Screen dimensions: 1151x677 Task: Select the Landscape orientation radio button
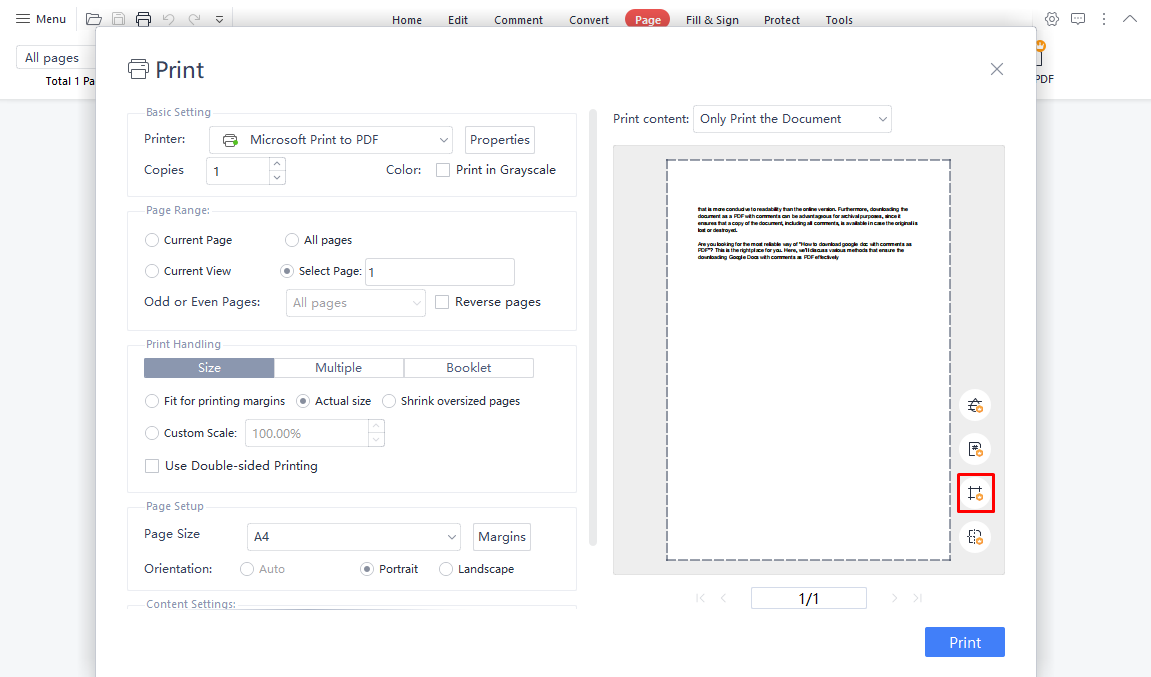446,569
